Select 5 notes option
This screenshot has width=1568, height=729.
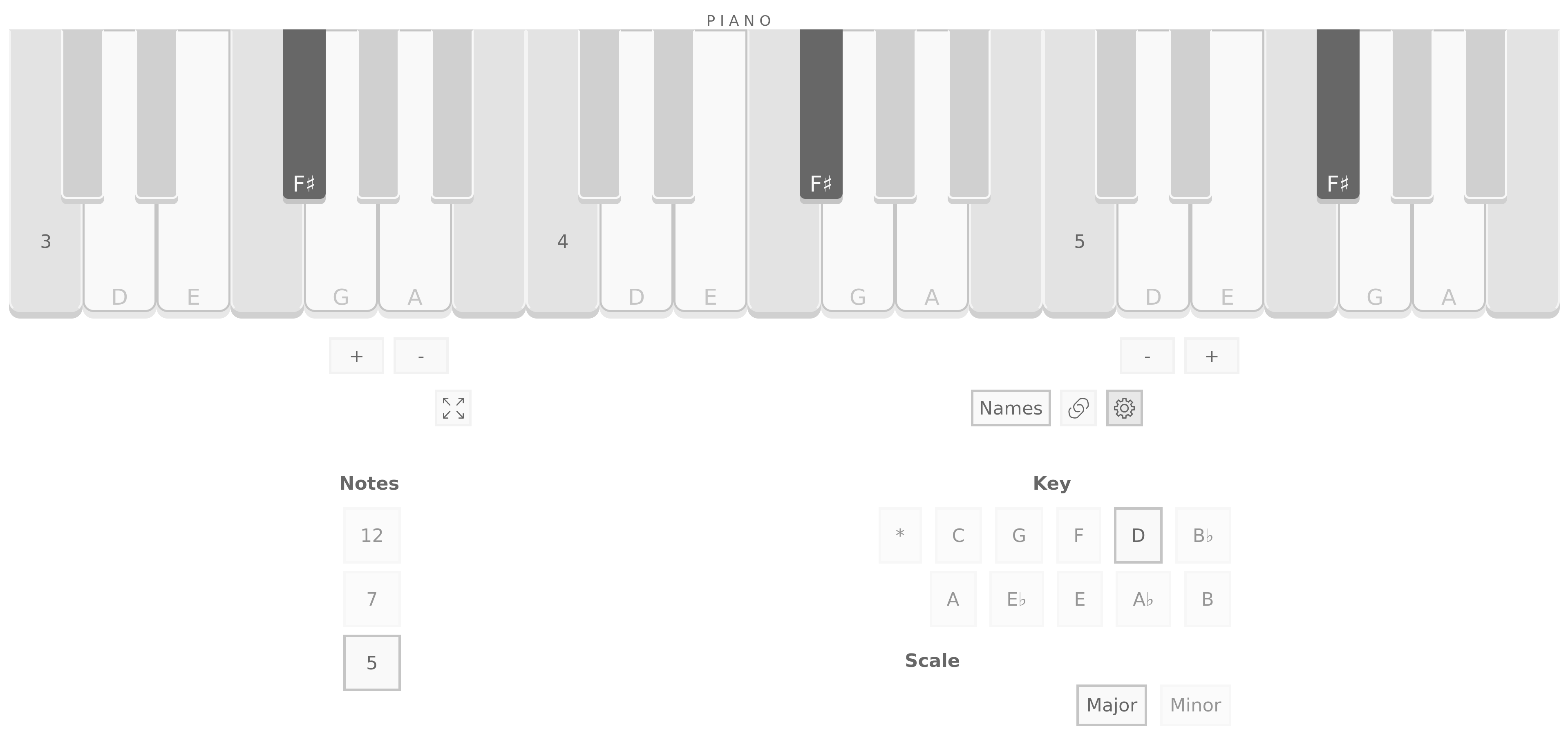(x=372, y=663)
